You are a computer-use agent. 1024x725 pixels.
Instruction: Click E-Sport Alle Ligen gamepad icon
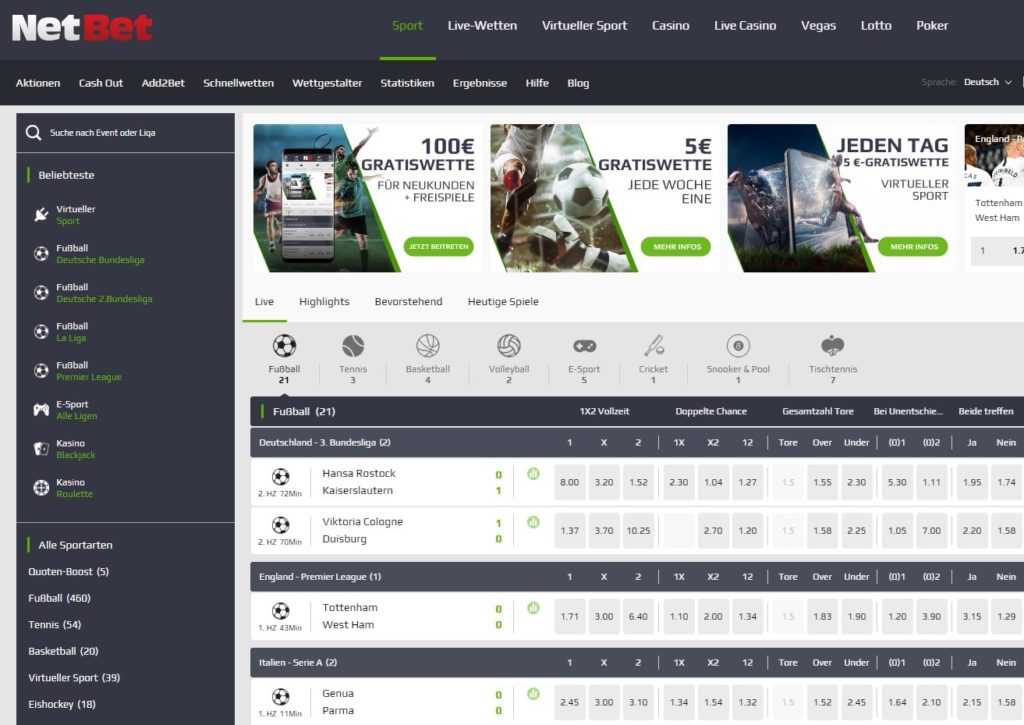point(41,410)
